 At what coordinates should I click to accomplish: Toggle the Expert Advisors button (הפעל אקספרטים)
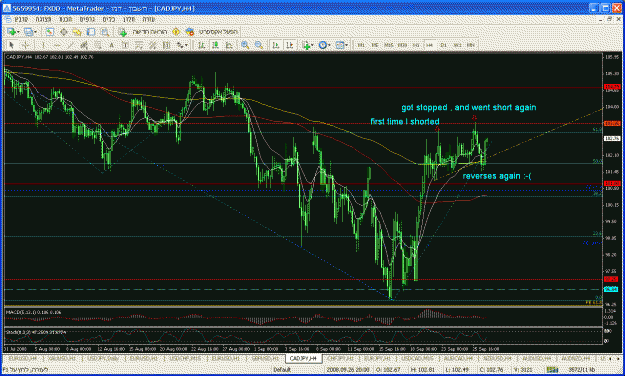212,32
